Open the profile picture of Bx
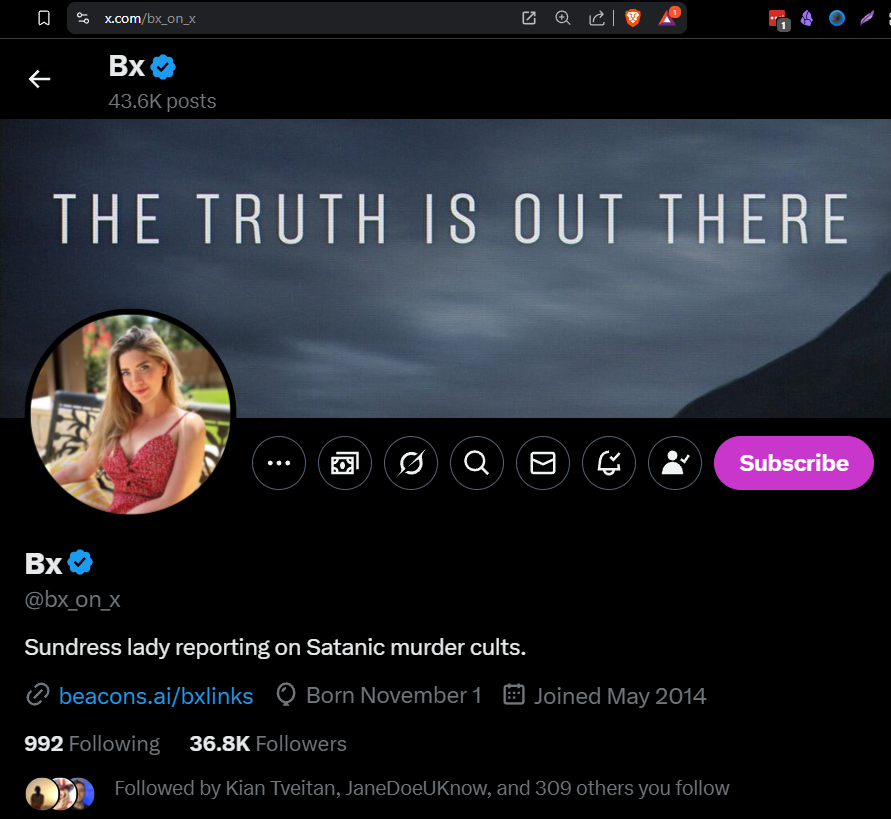This screenshot has width=891, height=819. tap(130, 412)
